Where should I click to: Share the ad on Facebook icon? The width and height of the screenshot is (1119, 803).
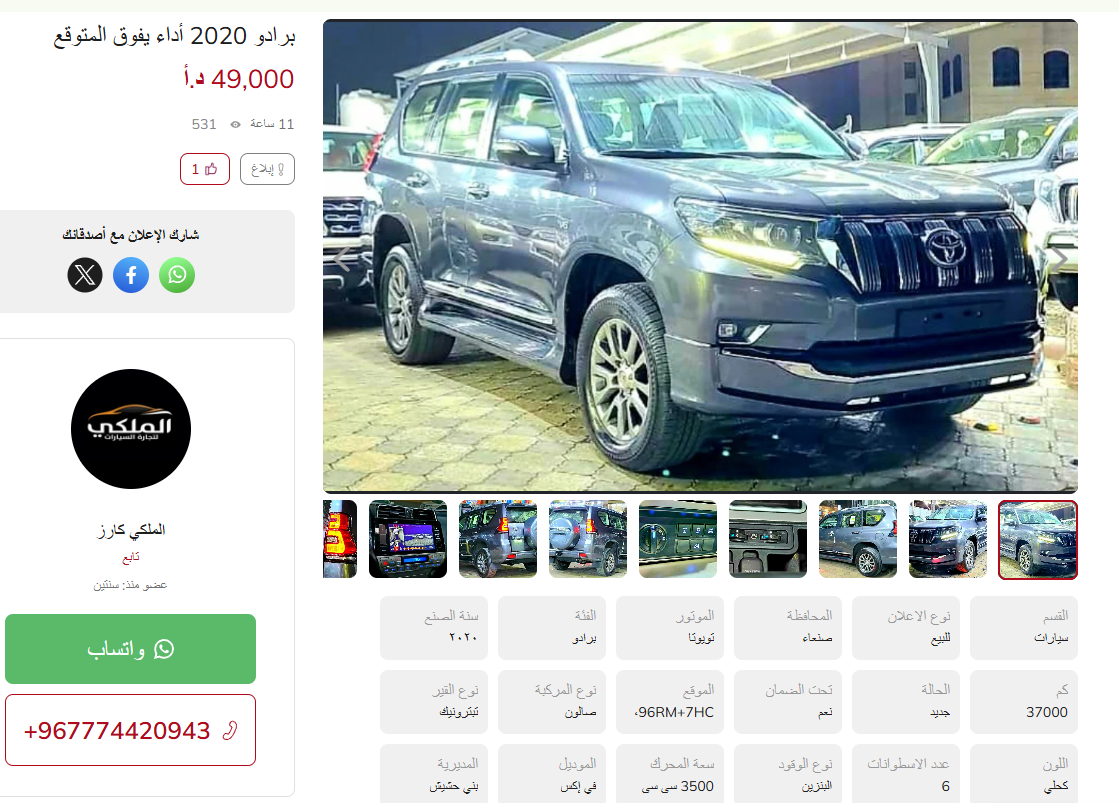(x=131, y=275)
